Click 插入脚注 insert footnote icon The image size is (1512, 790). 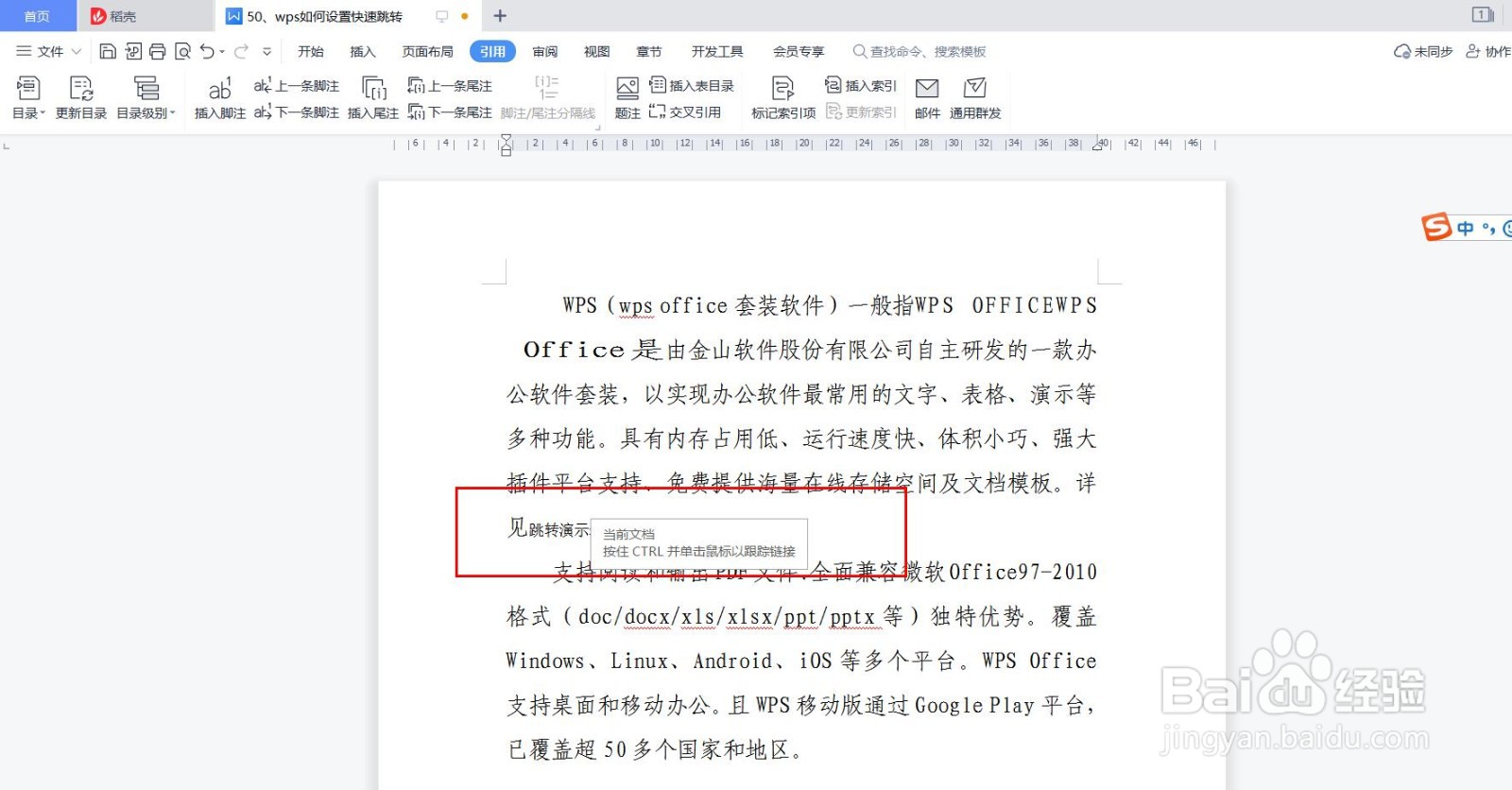pyautogui.click(x=220, y=98)
